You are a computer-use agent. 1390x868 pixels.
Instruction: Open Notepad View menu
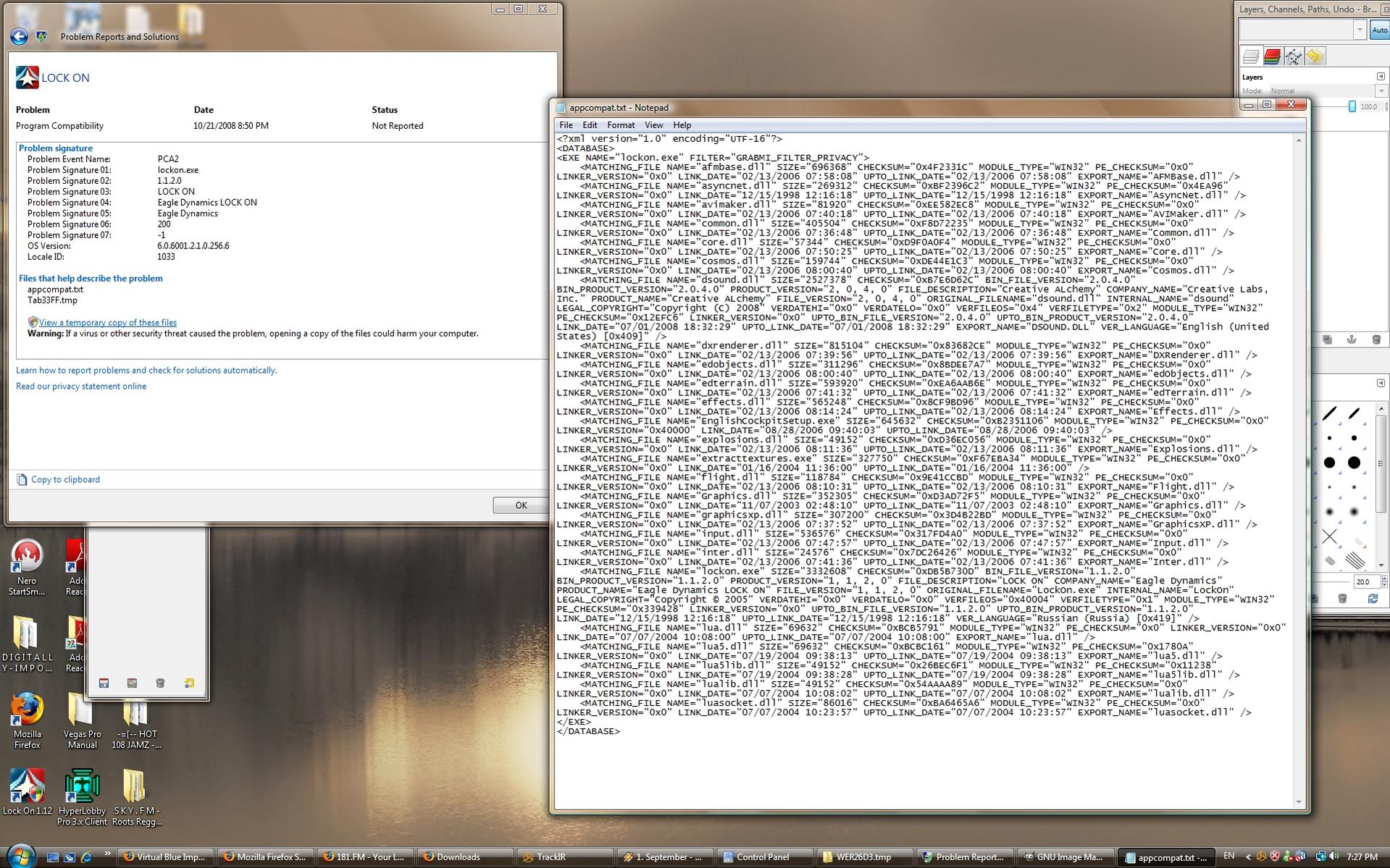click(653, 125)
